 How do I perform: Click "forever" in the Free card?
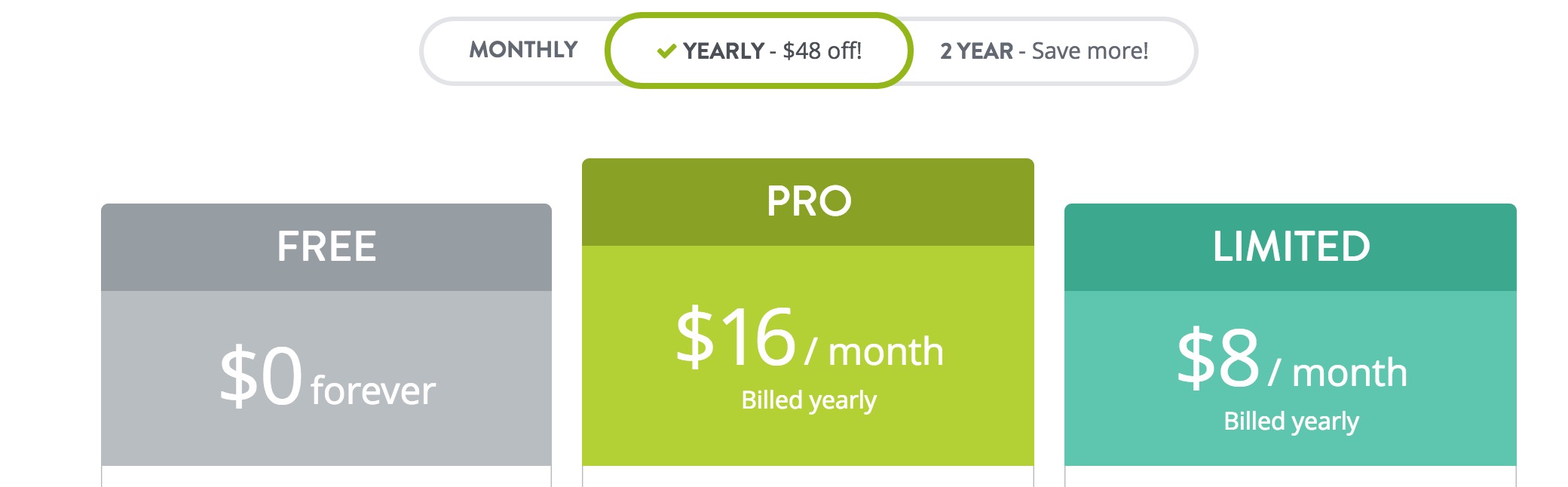(x=372, y=391)
